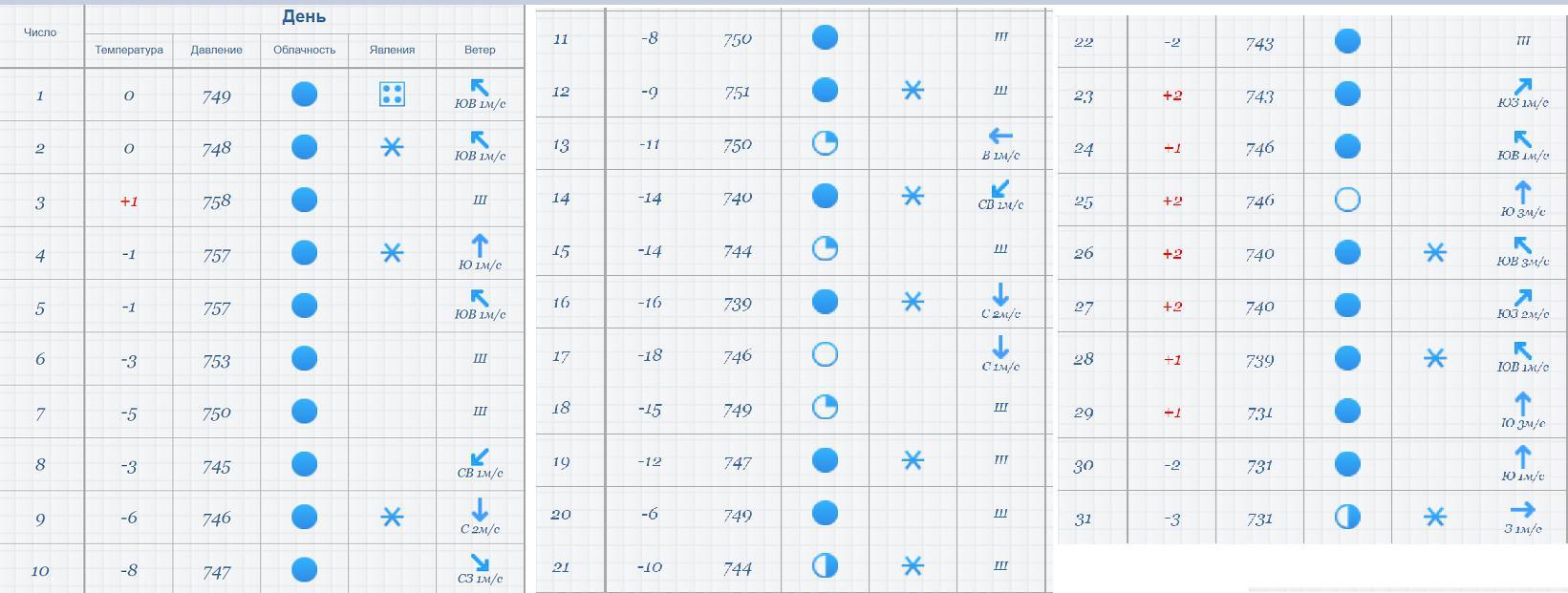Select the Облачность column header

tap(304, 50)
